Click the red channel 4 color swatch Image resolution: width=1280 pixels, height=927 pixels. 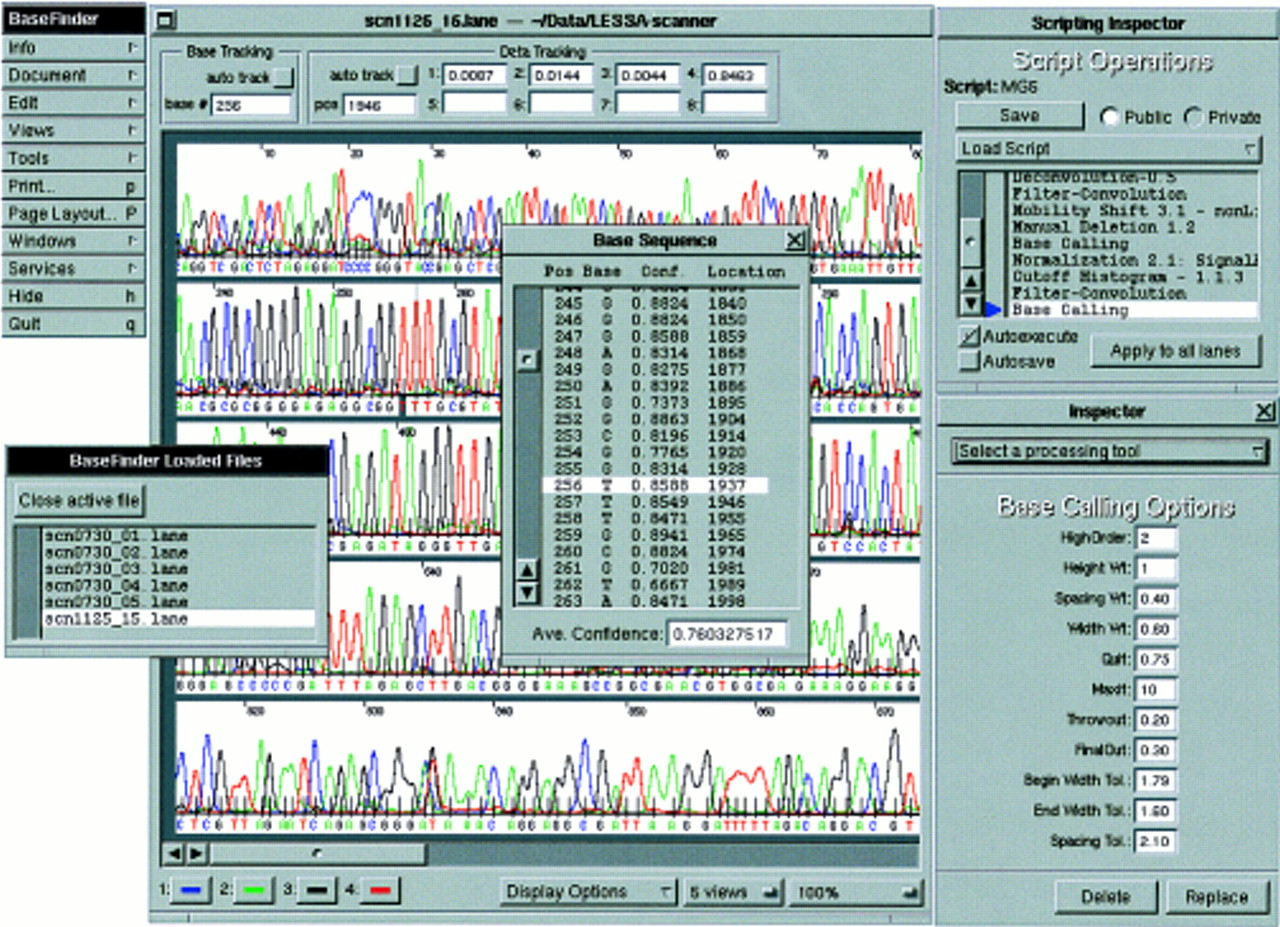coord(379,890)
